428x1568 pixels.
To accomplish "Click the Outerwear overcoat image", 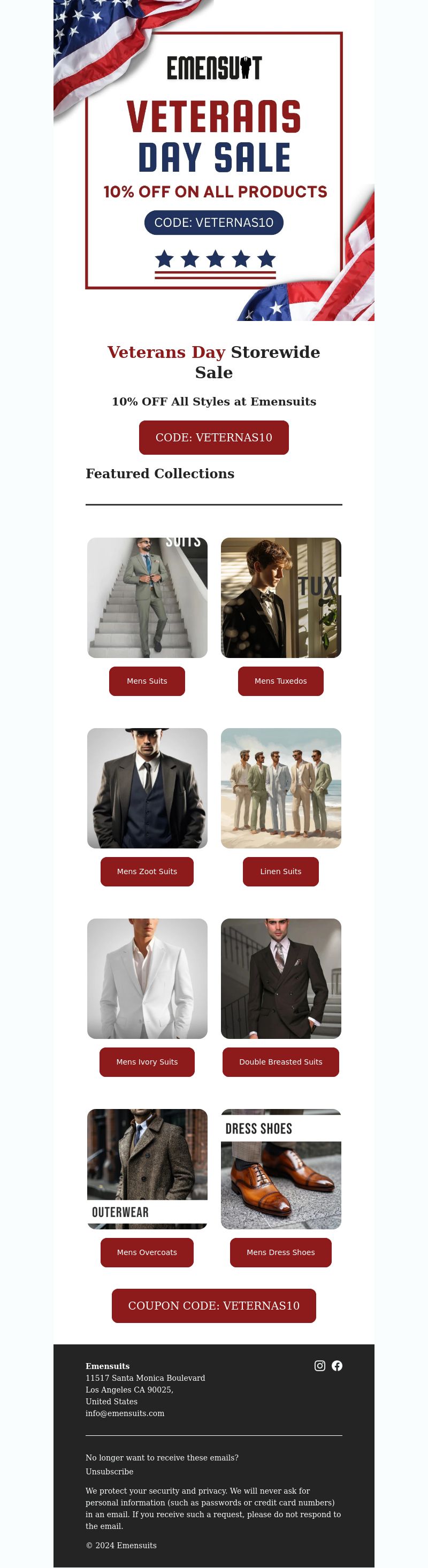I will tap(147, 1169).
